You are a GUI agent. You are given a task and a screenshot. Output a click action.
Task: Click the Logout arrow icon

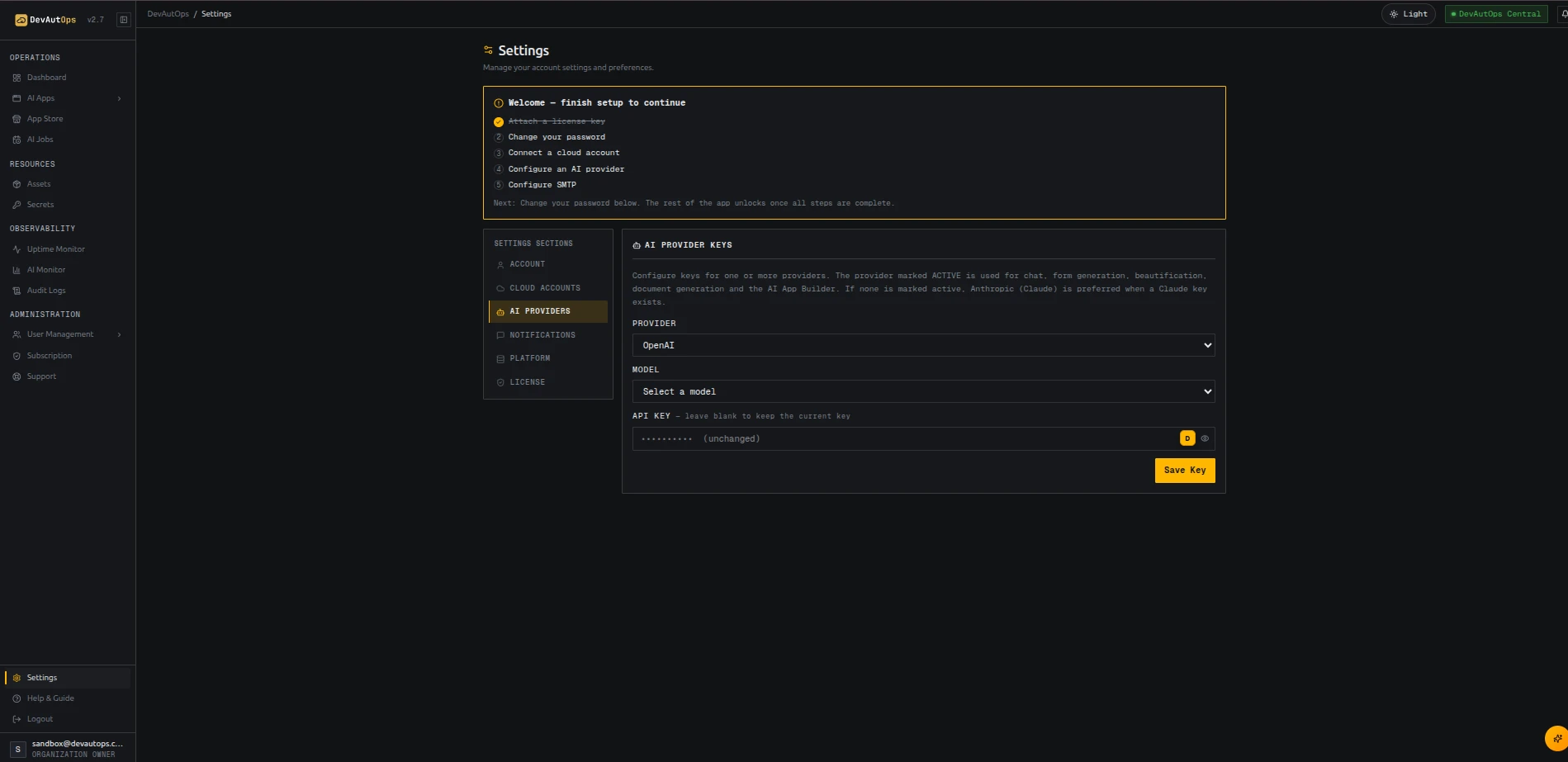(x=17, y=719)
